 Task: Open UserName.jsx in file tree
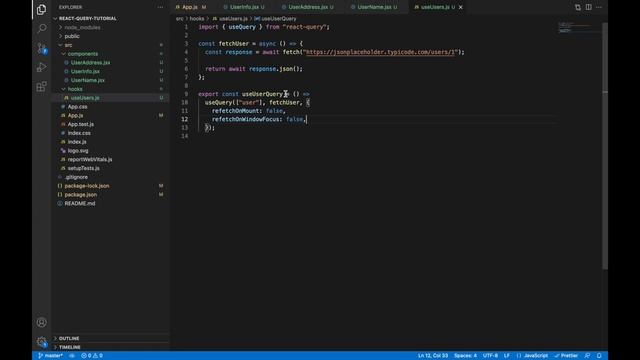click(x=88, y=80)
